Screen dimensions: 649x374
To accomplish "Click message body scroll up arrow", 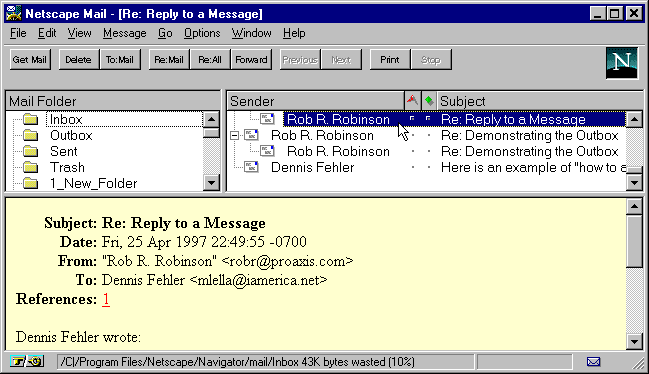I will click(635, 206).
